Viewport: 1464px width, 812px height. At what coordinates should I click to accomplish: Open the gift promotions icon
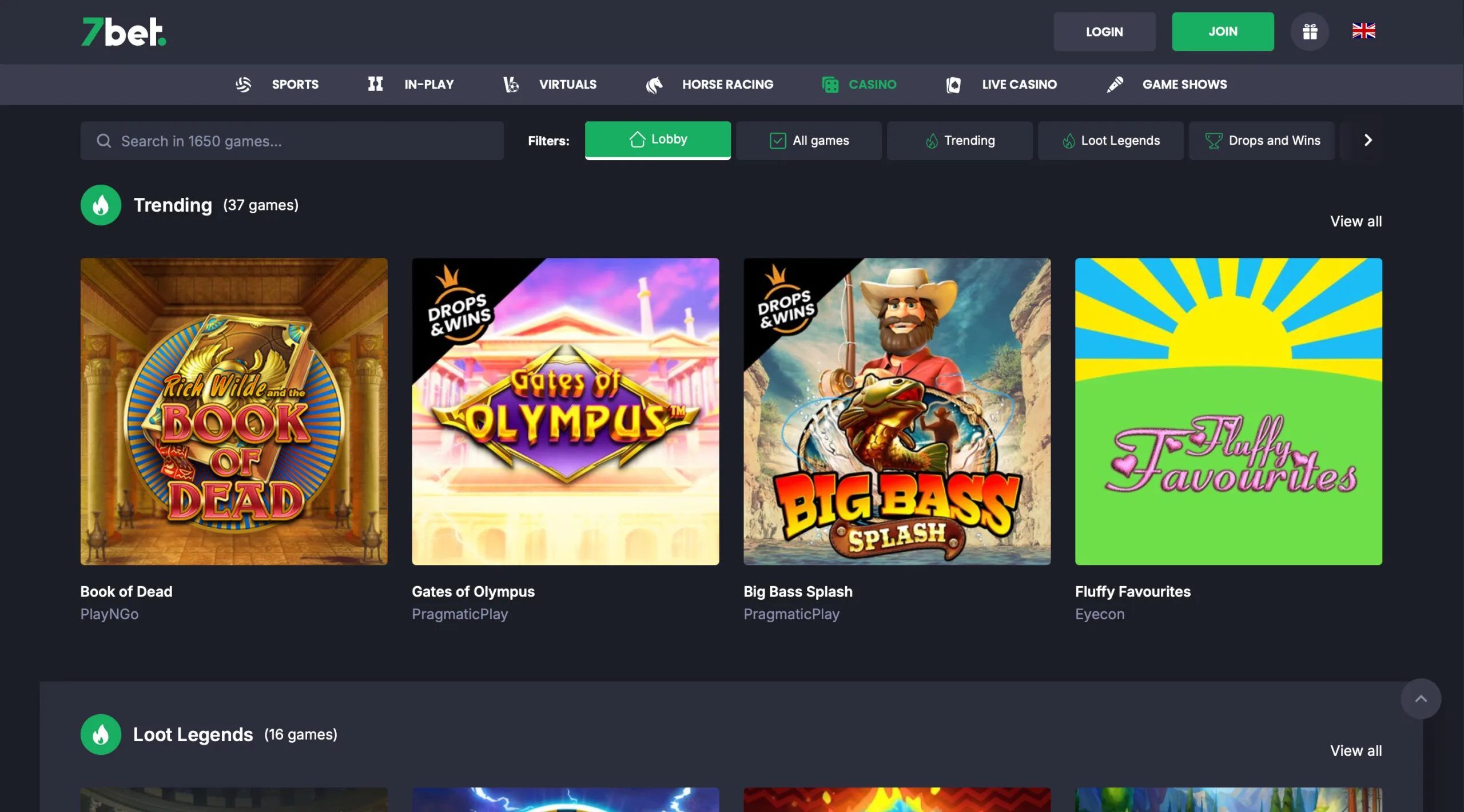pyautogui.click(x=1310, y=31)
